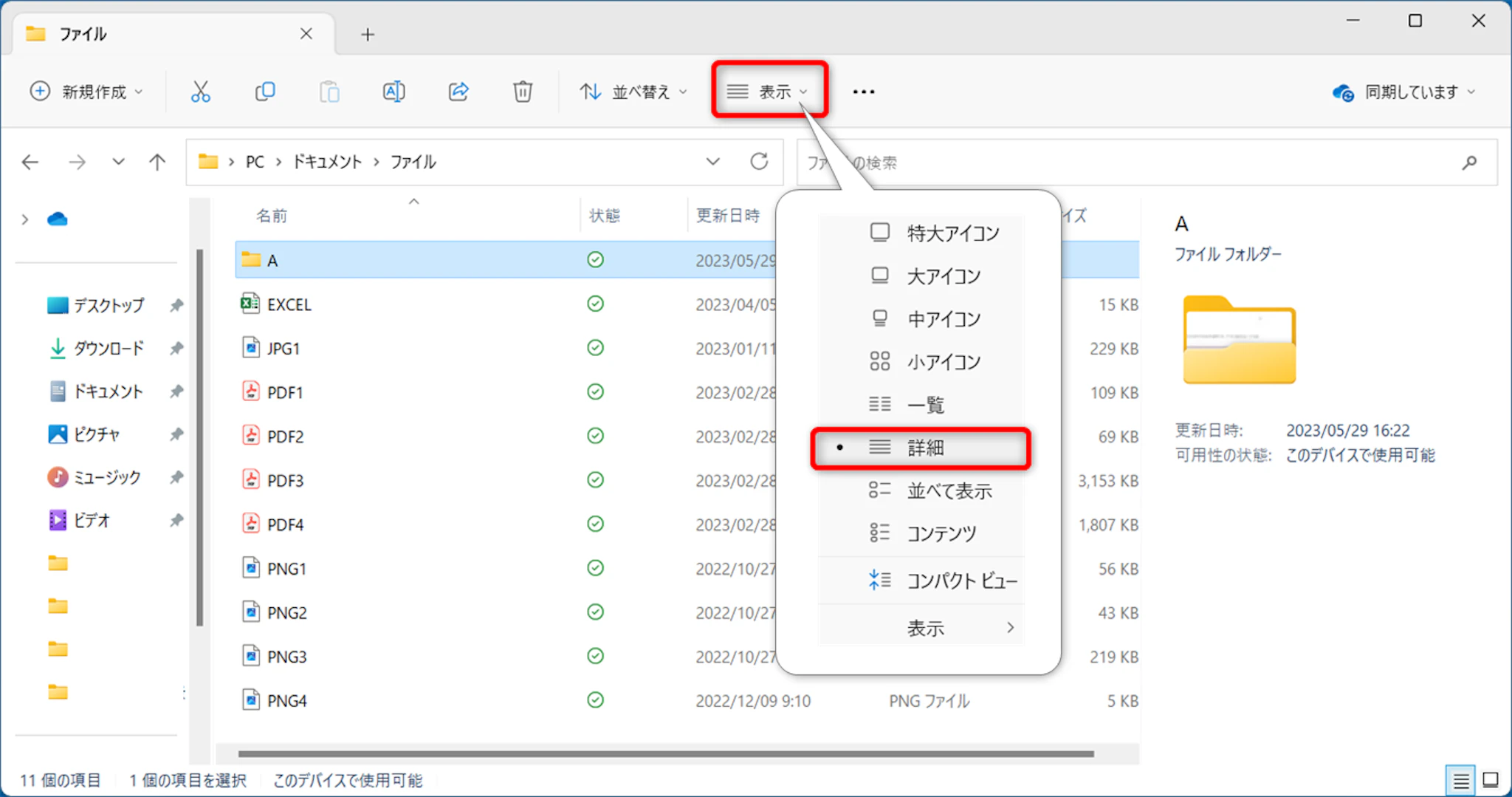Open the 並べ替え sort dropdown

(633, 92)
